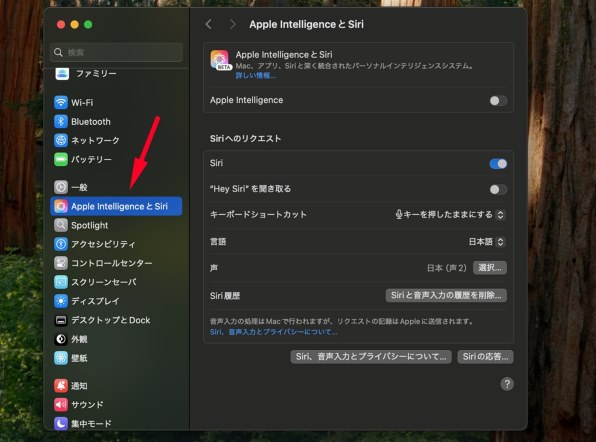Open the Wi-Fi settings icon
This screenshot has height=442, width=596.
[x=61, y=102]
